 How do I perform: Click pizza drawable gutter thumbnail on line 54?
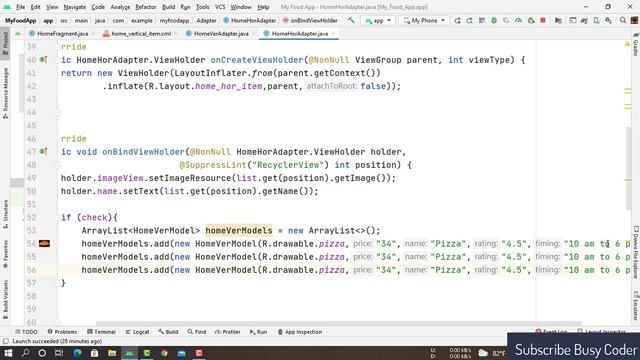(44, 244)
